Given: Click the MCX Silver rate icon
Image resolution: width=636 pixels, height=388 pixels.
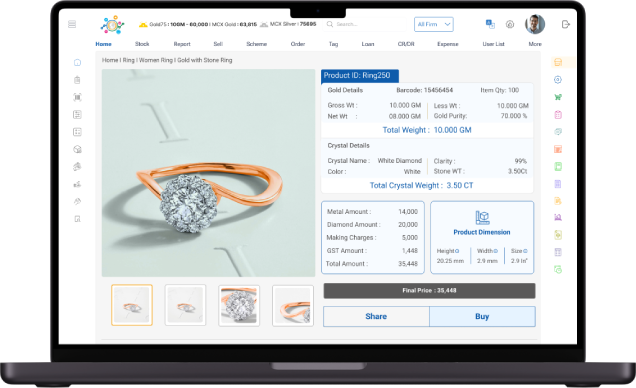Looking at the screenshot, I should coord(264,25).
